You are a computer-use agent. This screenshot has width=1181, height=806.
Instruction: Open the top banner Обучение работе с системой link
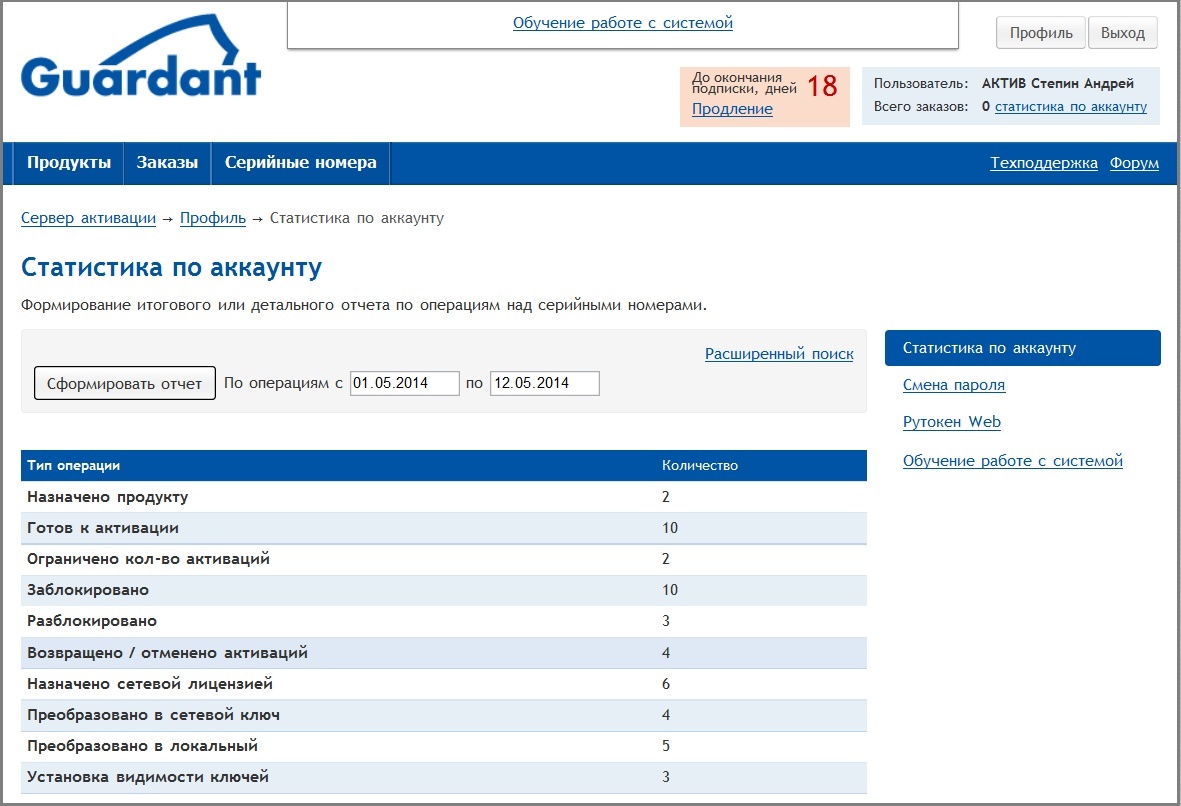pos(622,22)
